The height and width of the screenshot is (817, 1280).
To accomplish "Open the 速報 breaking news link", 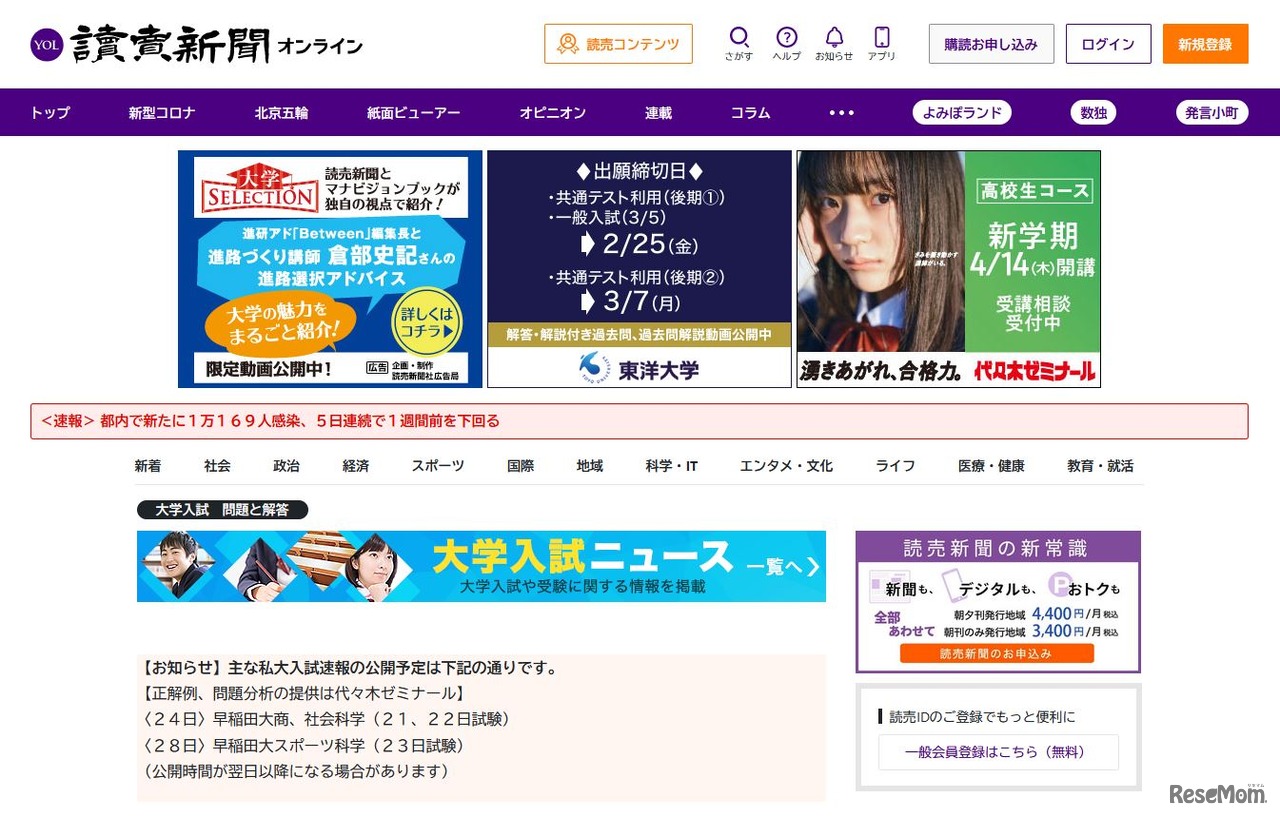I will [x=272, y=421].
